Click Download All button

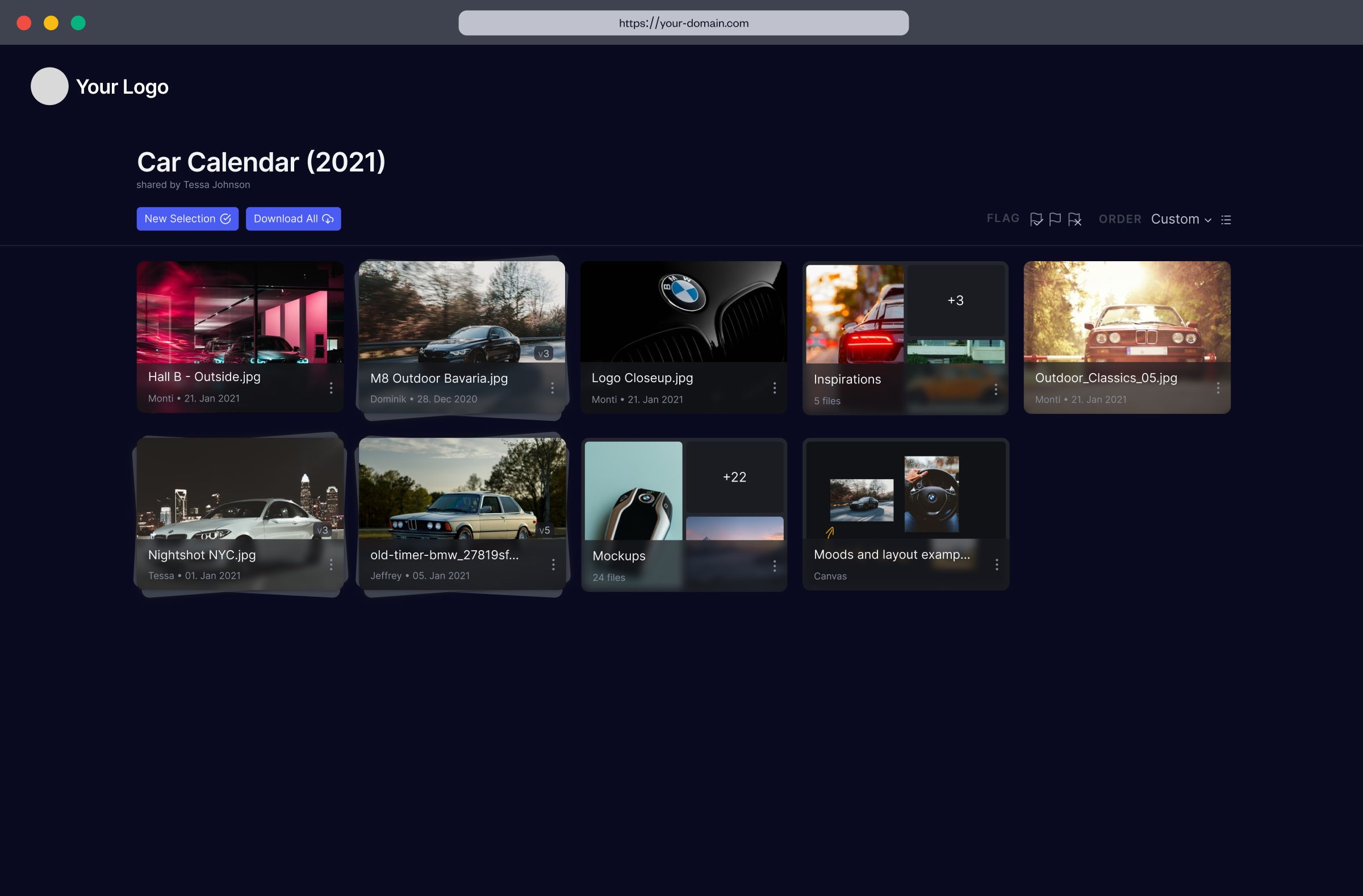[293, 218]
